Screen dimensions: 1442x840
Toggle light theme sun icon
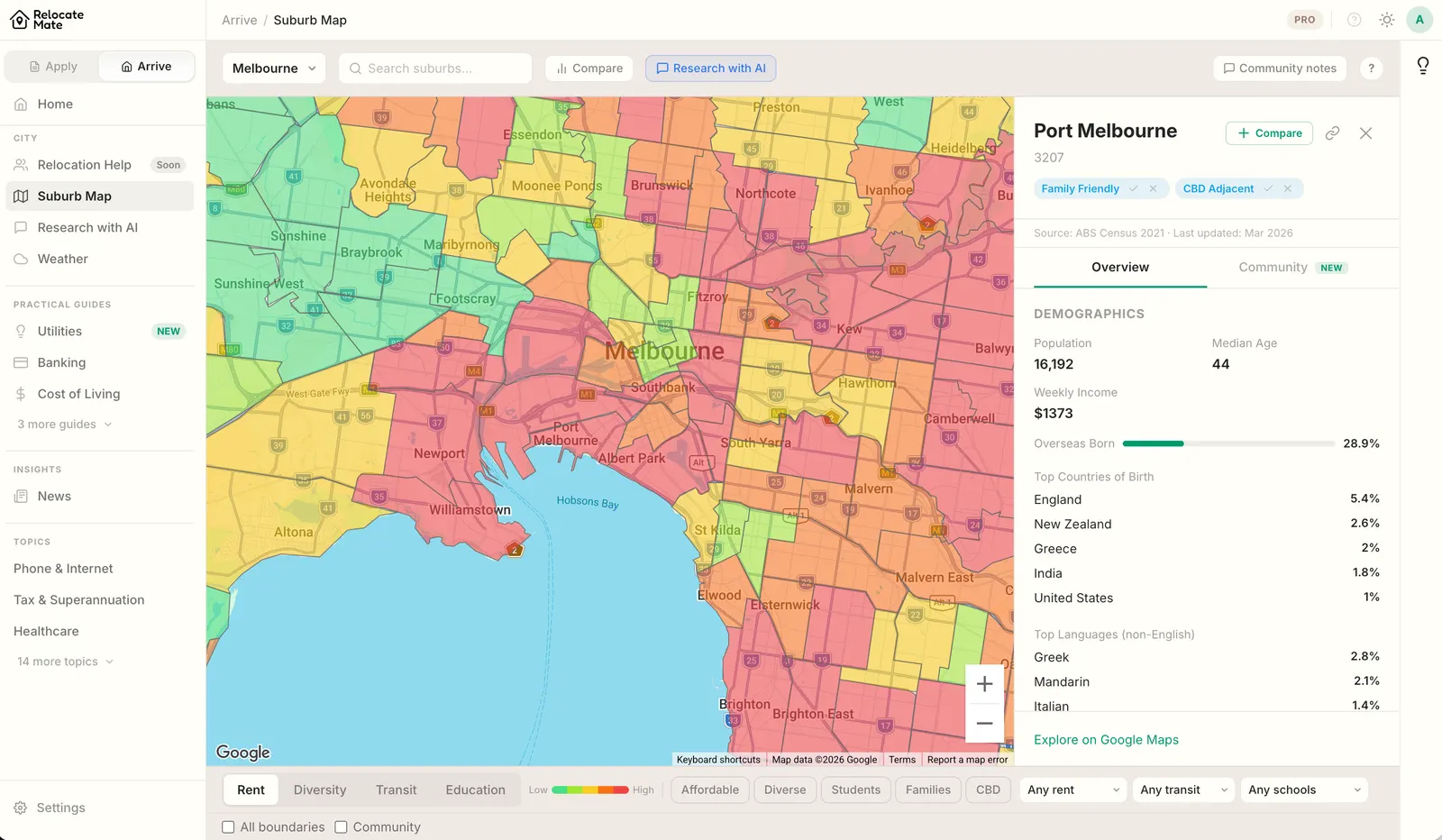point(1387,20)
